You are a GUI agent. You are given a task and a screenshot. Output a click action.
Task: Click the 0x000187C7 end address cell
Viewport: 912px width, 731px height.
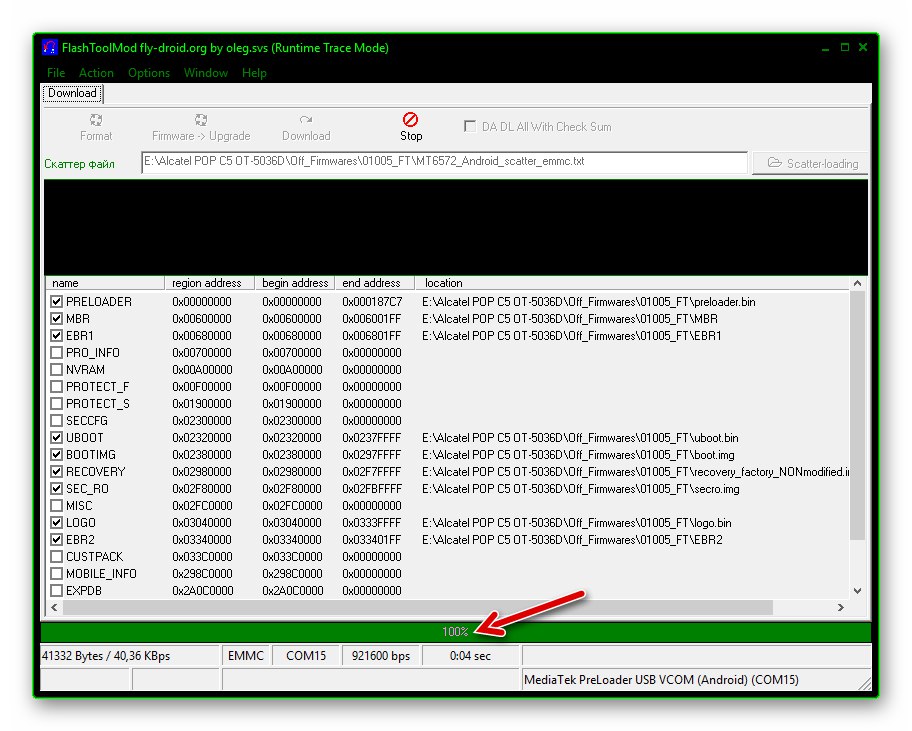(x=372, y=302)
